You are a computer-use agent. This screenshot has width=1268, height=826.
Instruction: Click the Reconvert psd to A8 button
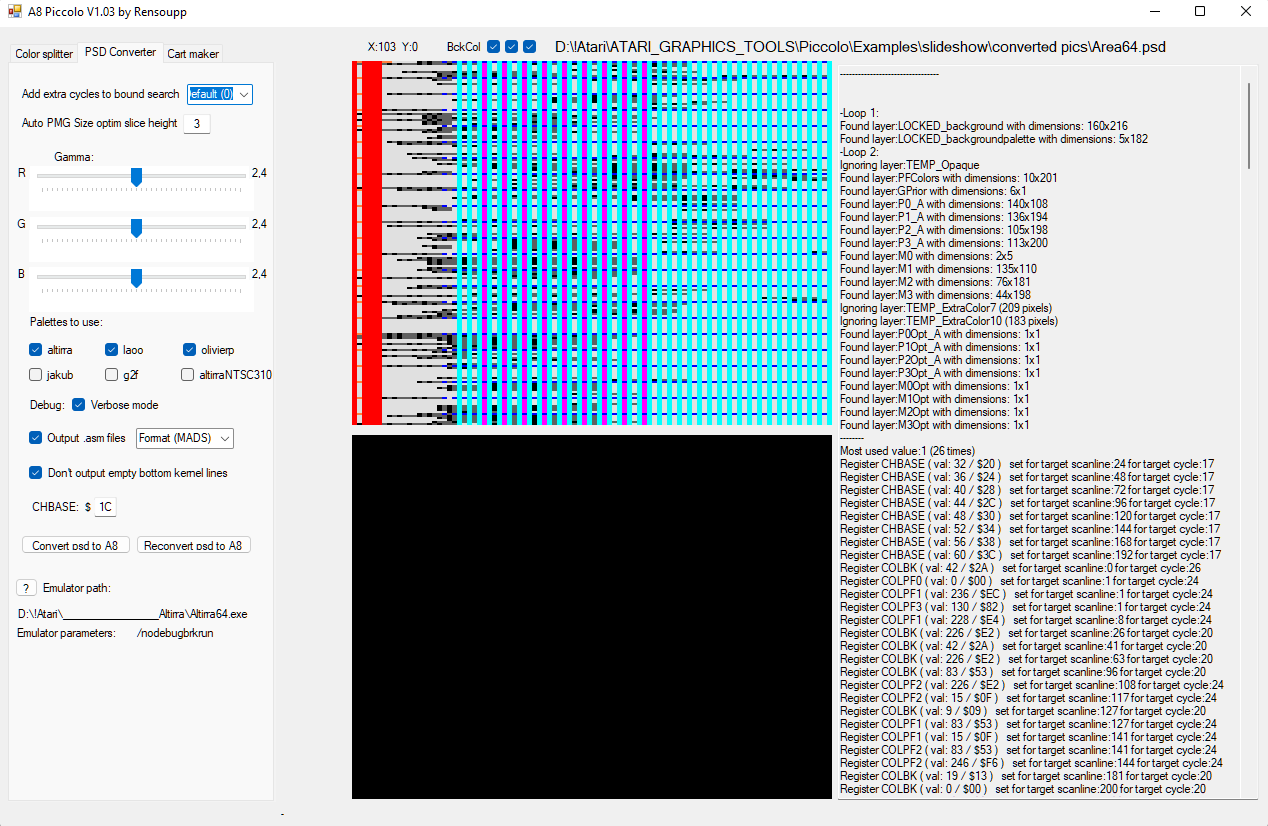pyautogui.click(x=193, y=546)
